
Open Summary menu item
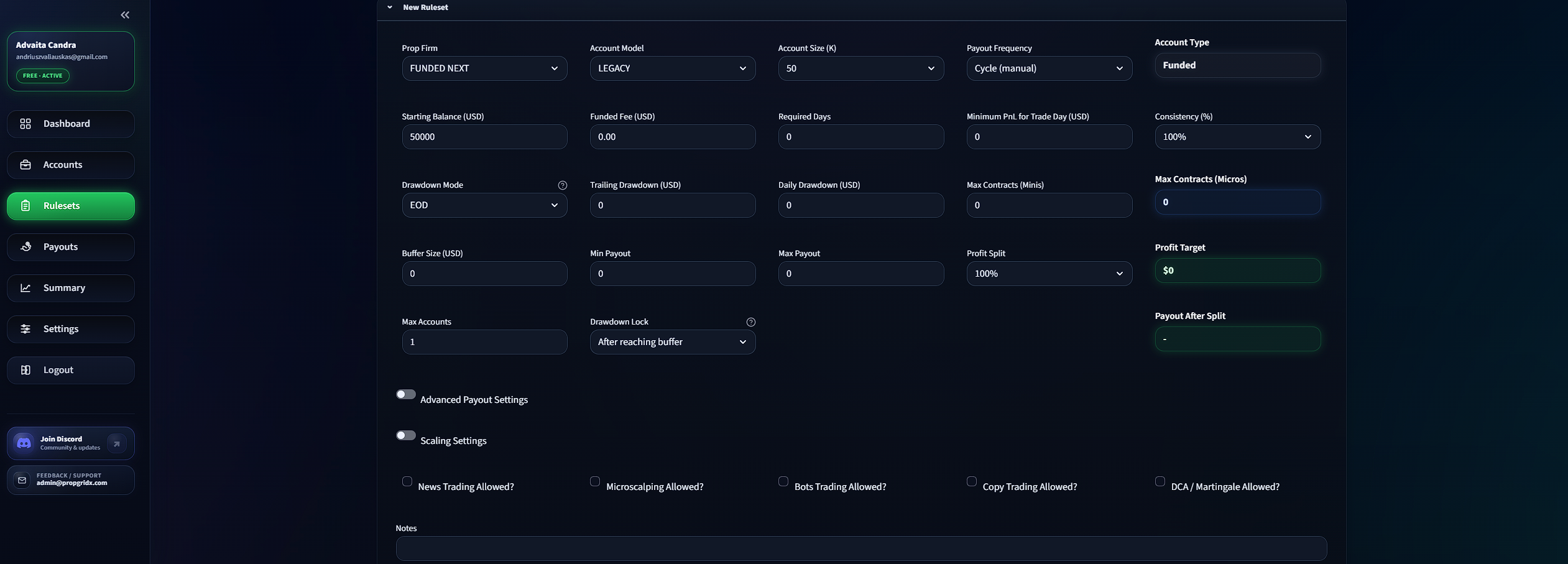point(71,288)
